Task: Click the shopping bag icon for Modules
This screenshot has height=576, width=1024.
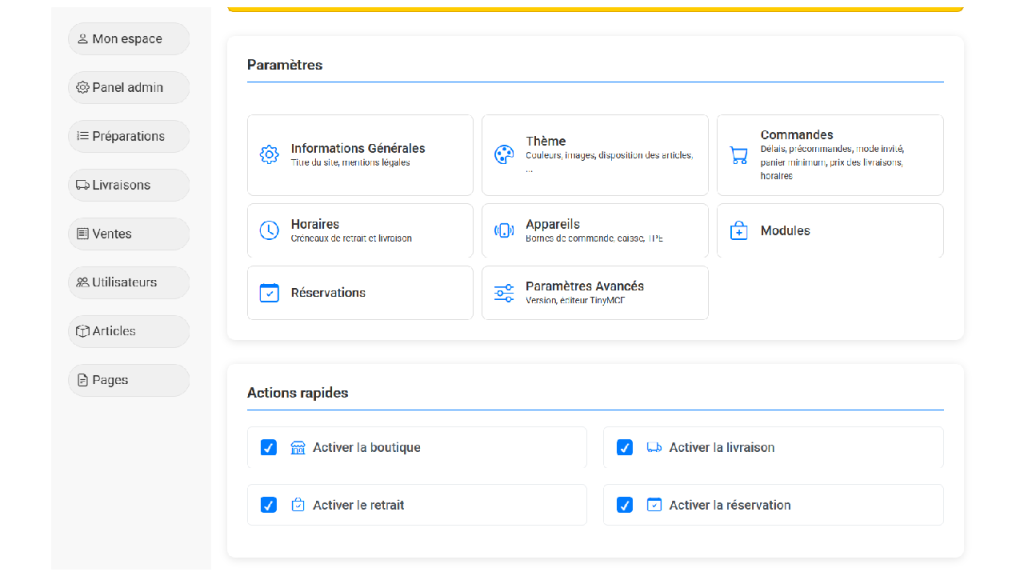Action: 739,231
